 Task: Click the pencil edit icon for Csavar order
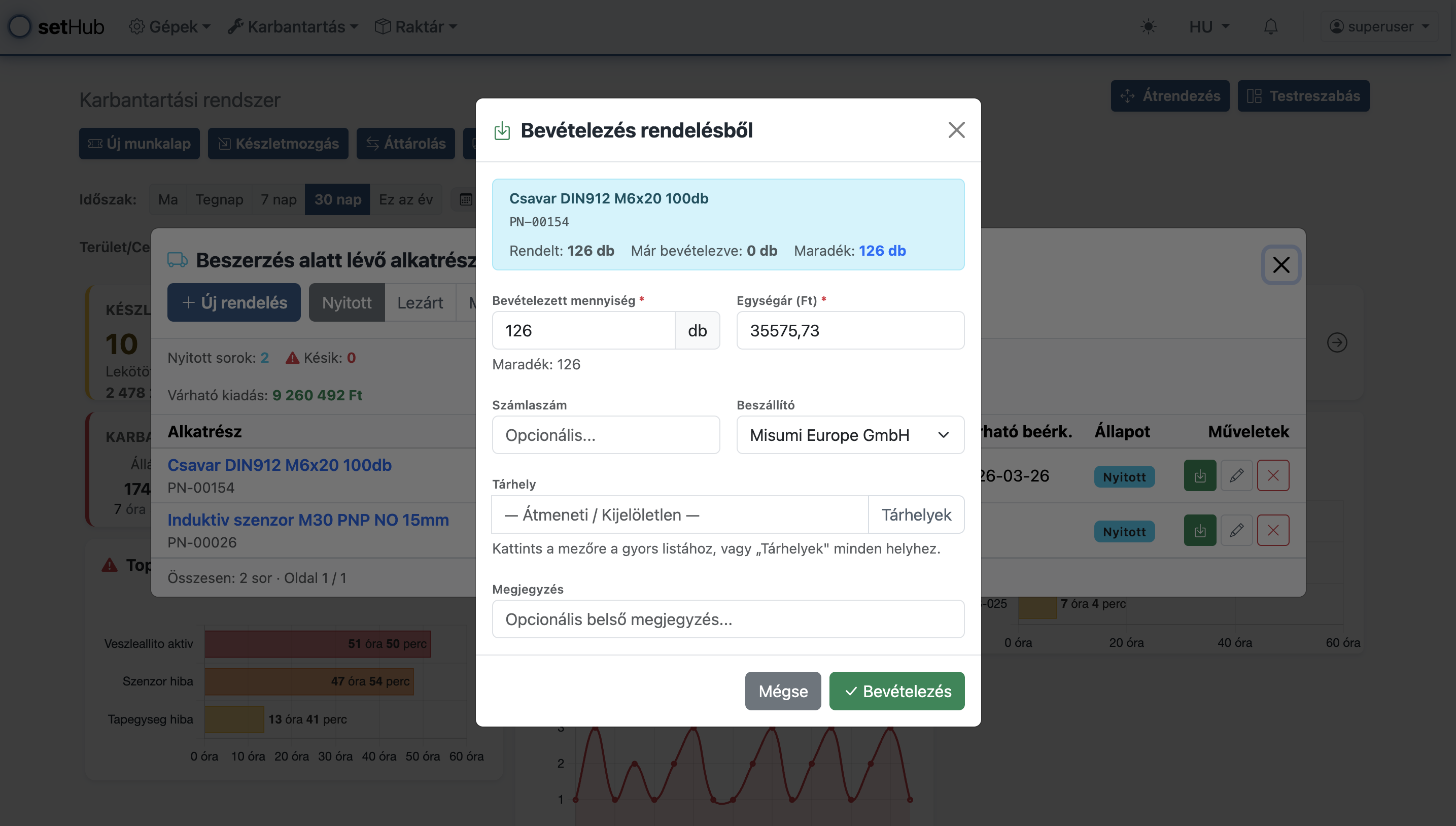tap(1236, 475)
